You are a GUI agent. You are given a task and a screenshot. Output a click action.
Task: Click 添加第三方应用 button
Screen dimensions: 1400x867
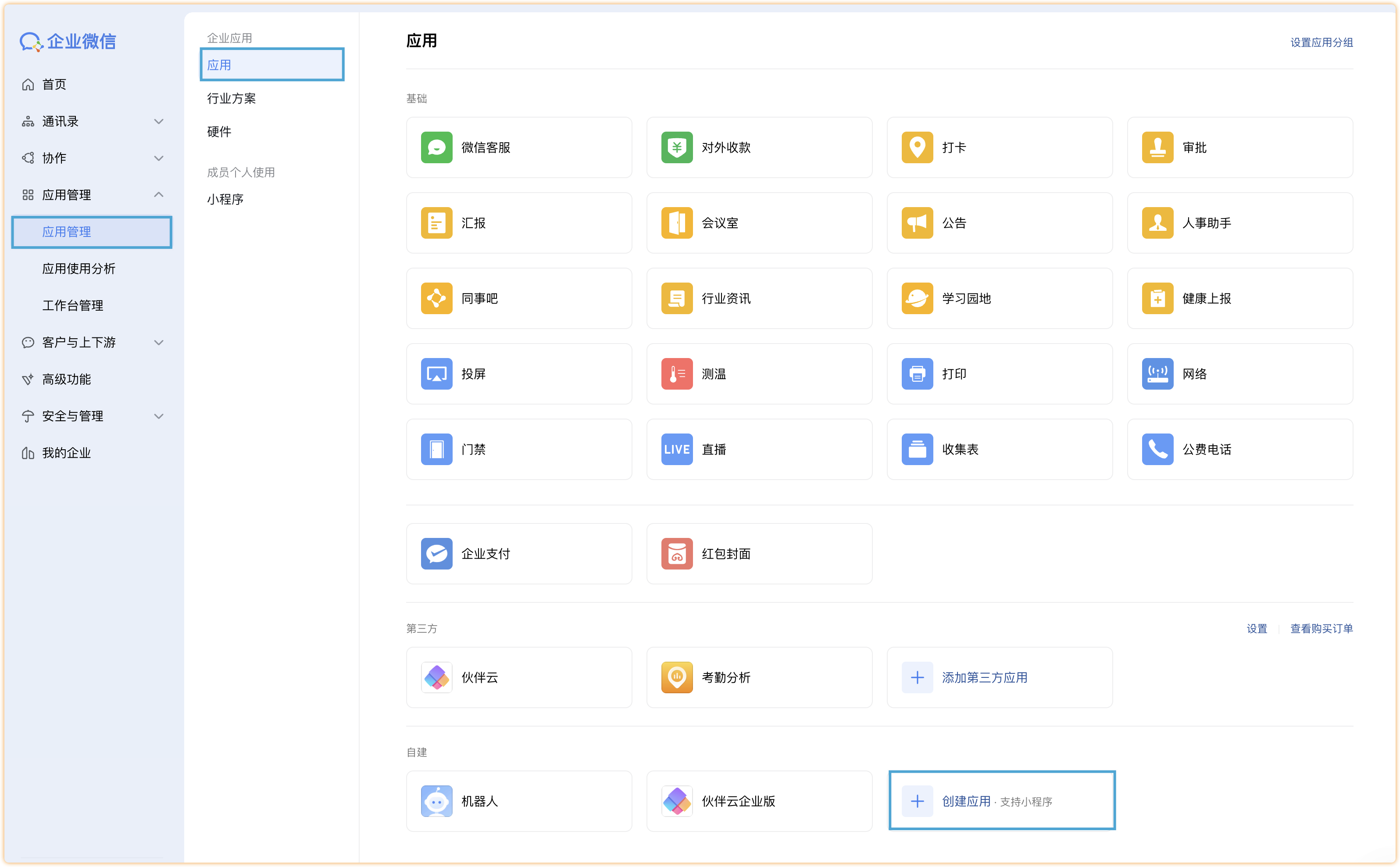(x=1000, y=677)
